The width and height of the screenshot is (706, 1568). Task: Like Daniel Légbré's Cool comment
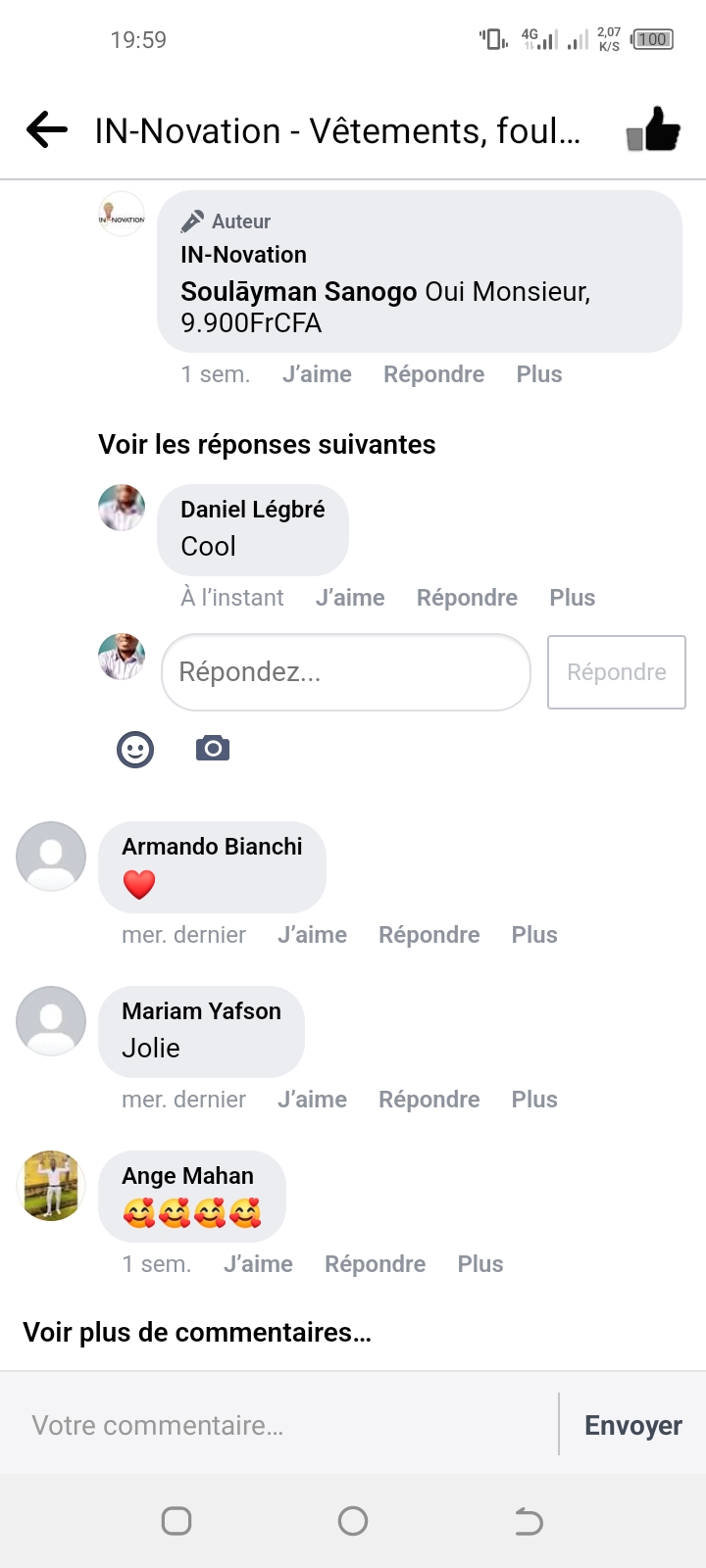pos(350,598)
